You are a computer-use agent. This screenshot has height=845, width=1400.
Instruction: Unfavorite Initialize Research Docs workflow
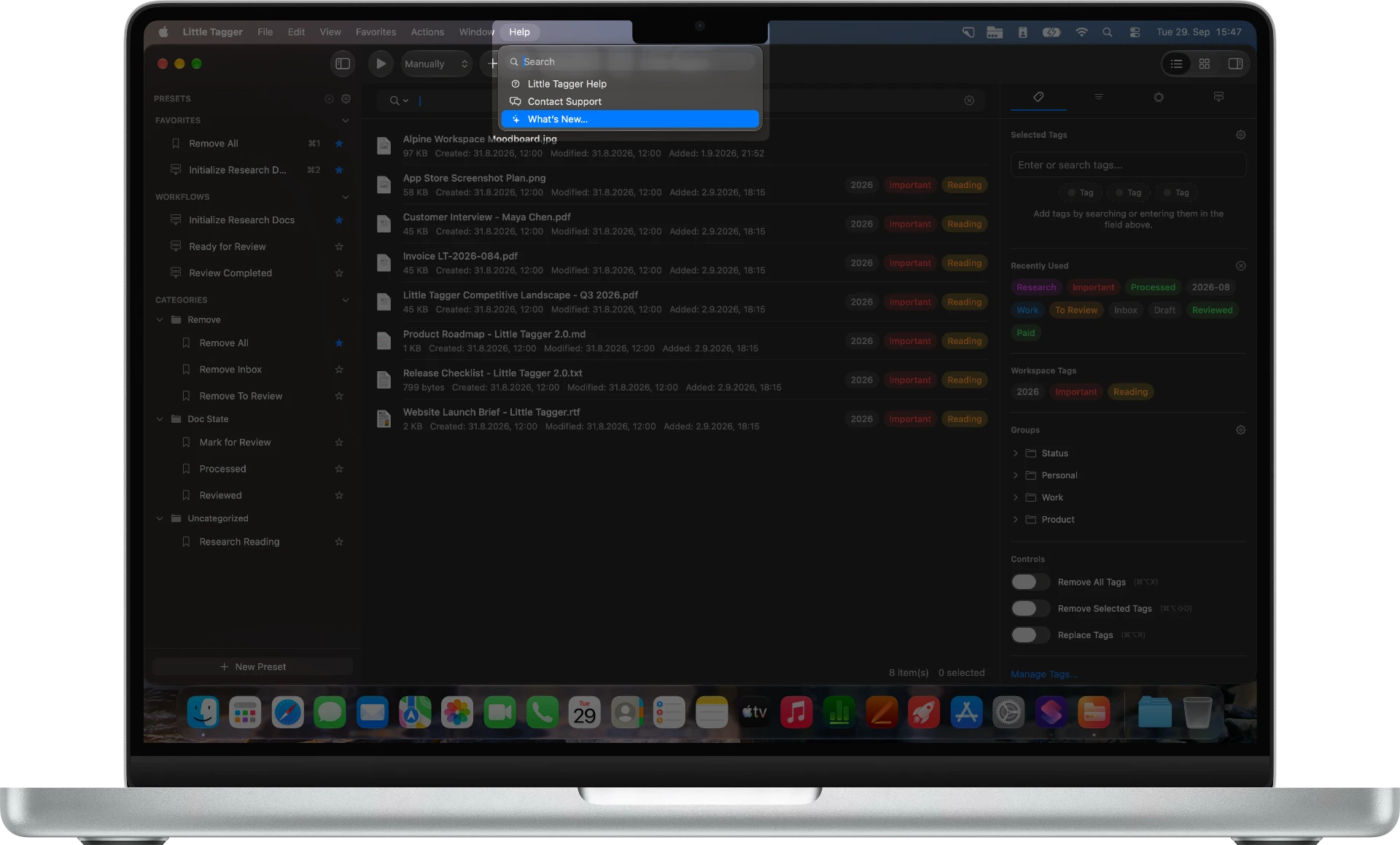(339, 220)
